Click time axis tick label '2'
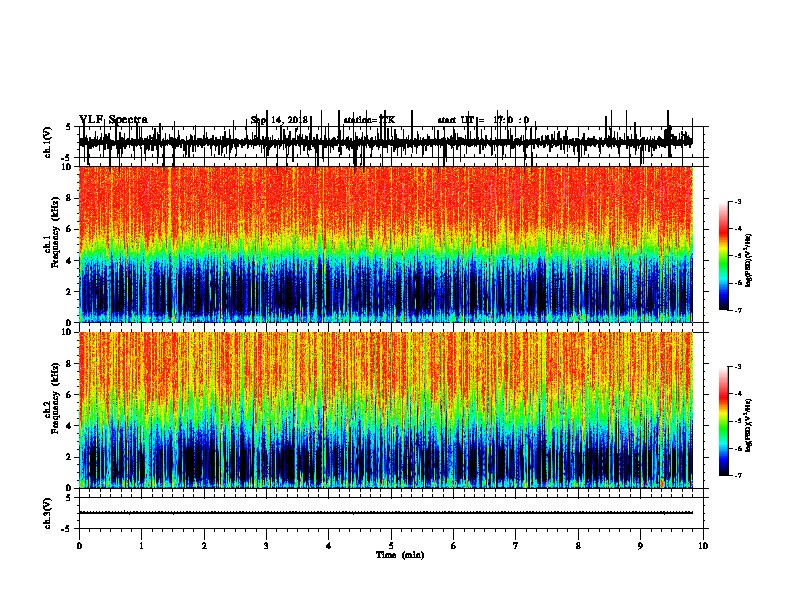792x612 pixels. click(x=204, y=546)
